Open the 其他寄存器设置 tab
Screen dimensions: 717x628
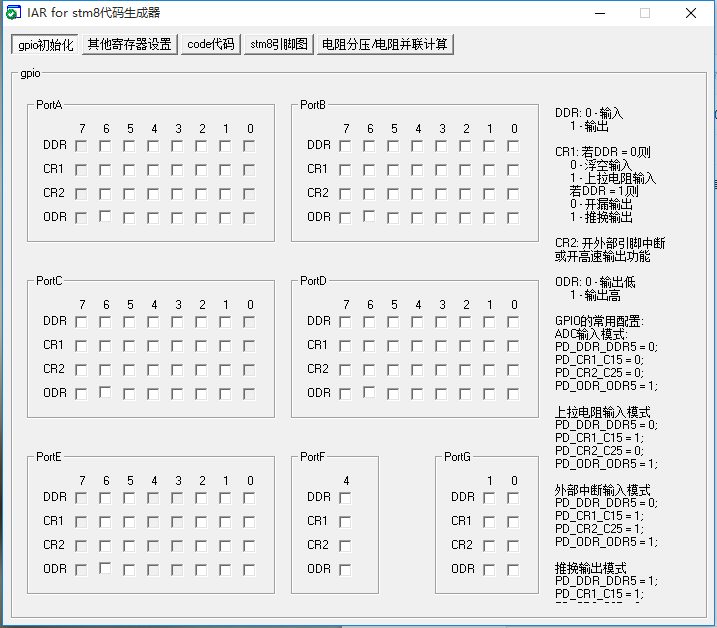point(129,44)
